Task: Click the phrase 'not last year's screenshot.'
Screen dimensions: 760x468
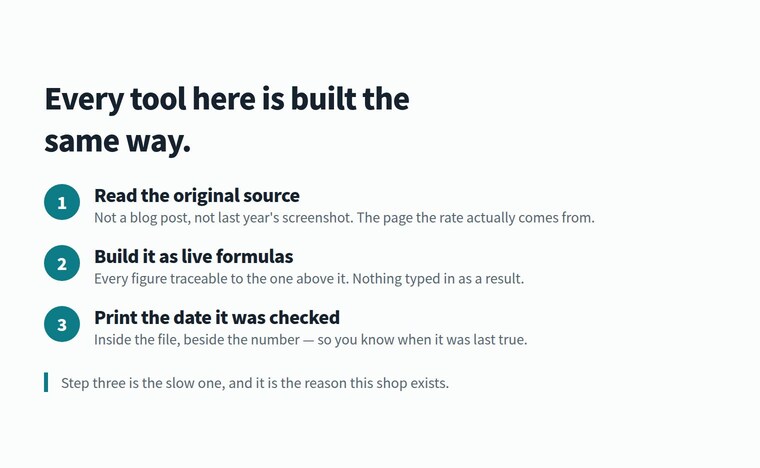Action: point(274,218)
